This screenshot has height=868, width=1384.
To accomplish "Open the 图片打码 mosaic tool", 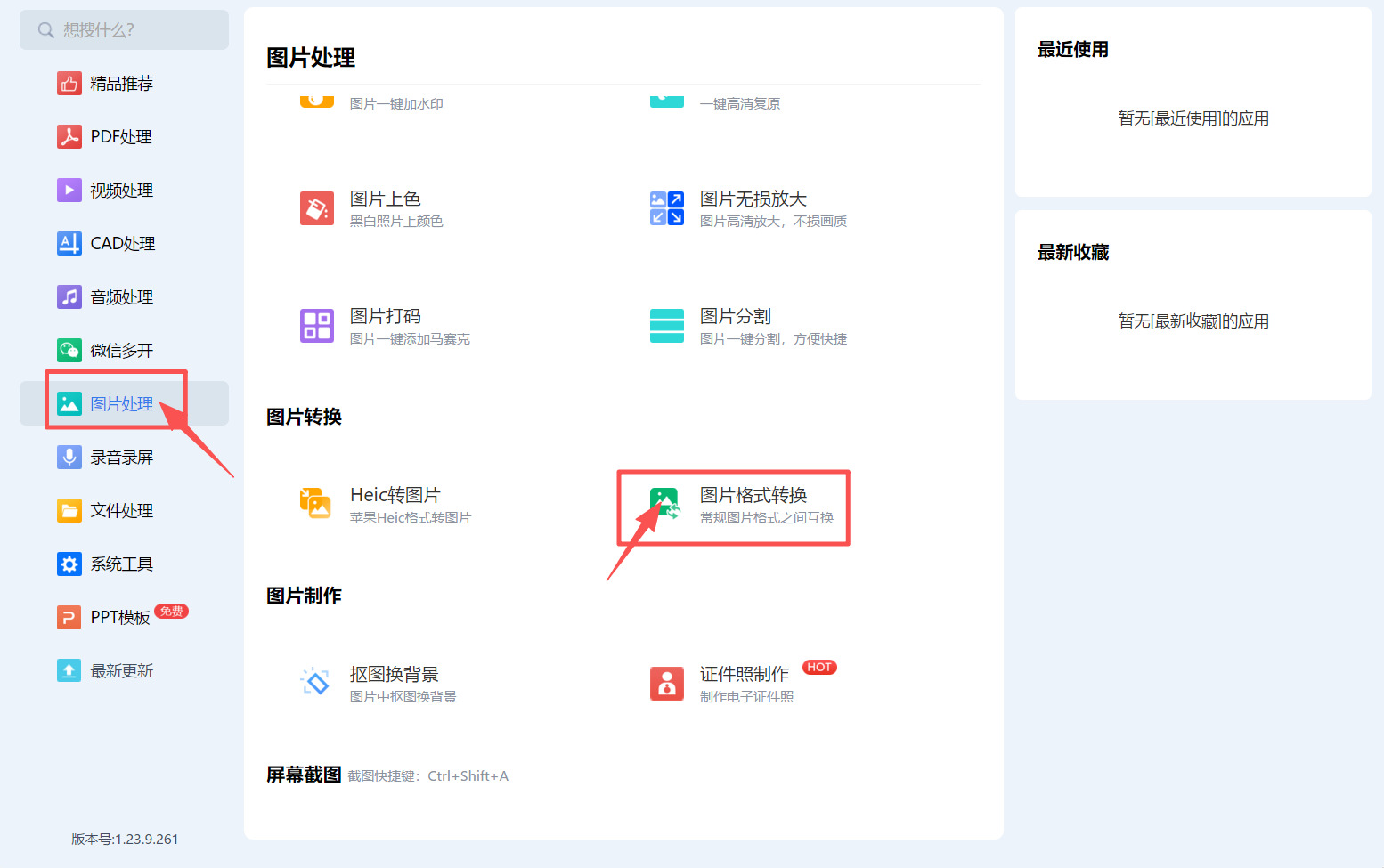I will (385, 325).
